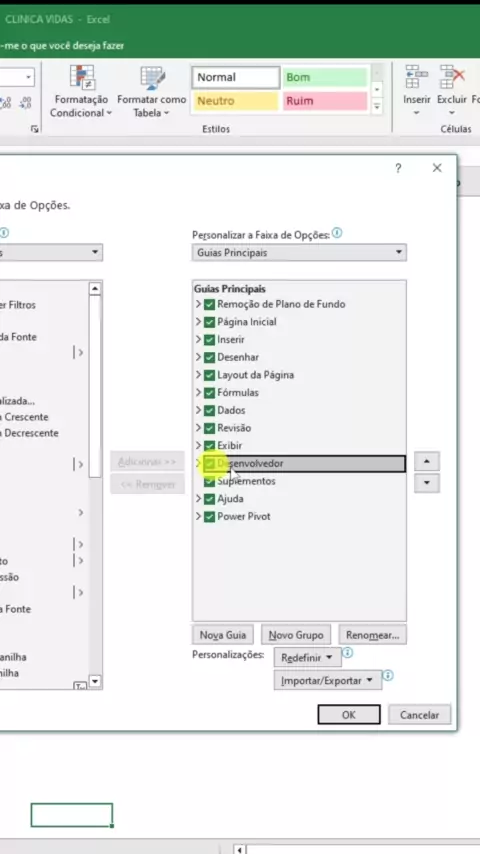
Task: Expand the Página Inicial tree node
Action: click(x=198, y=322)
